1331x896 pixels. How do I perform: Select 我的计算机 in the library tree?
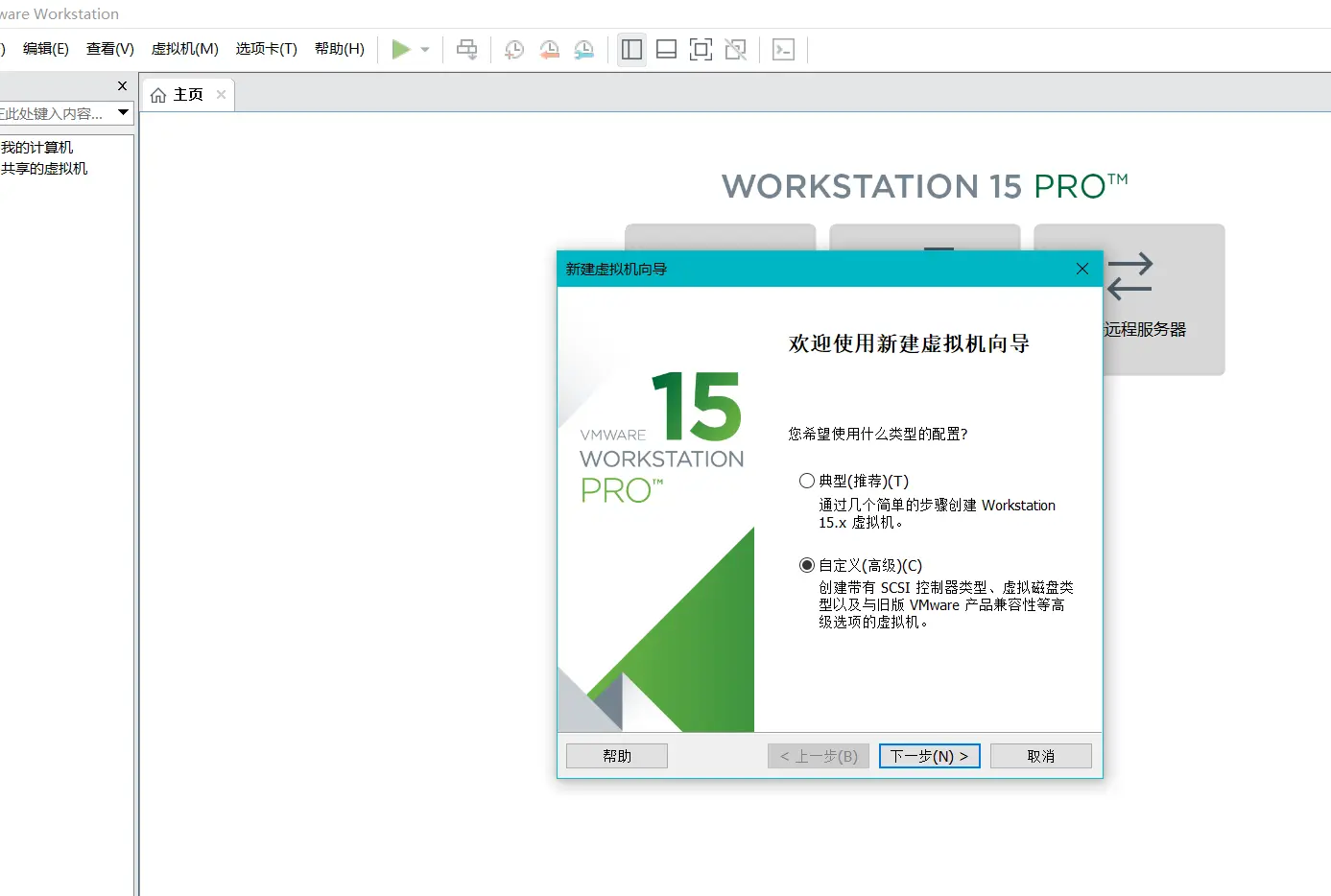37,147
